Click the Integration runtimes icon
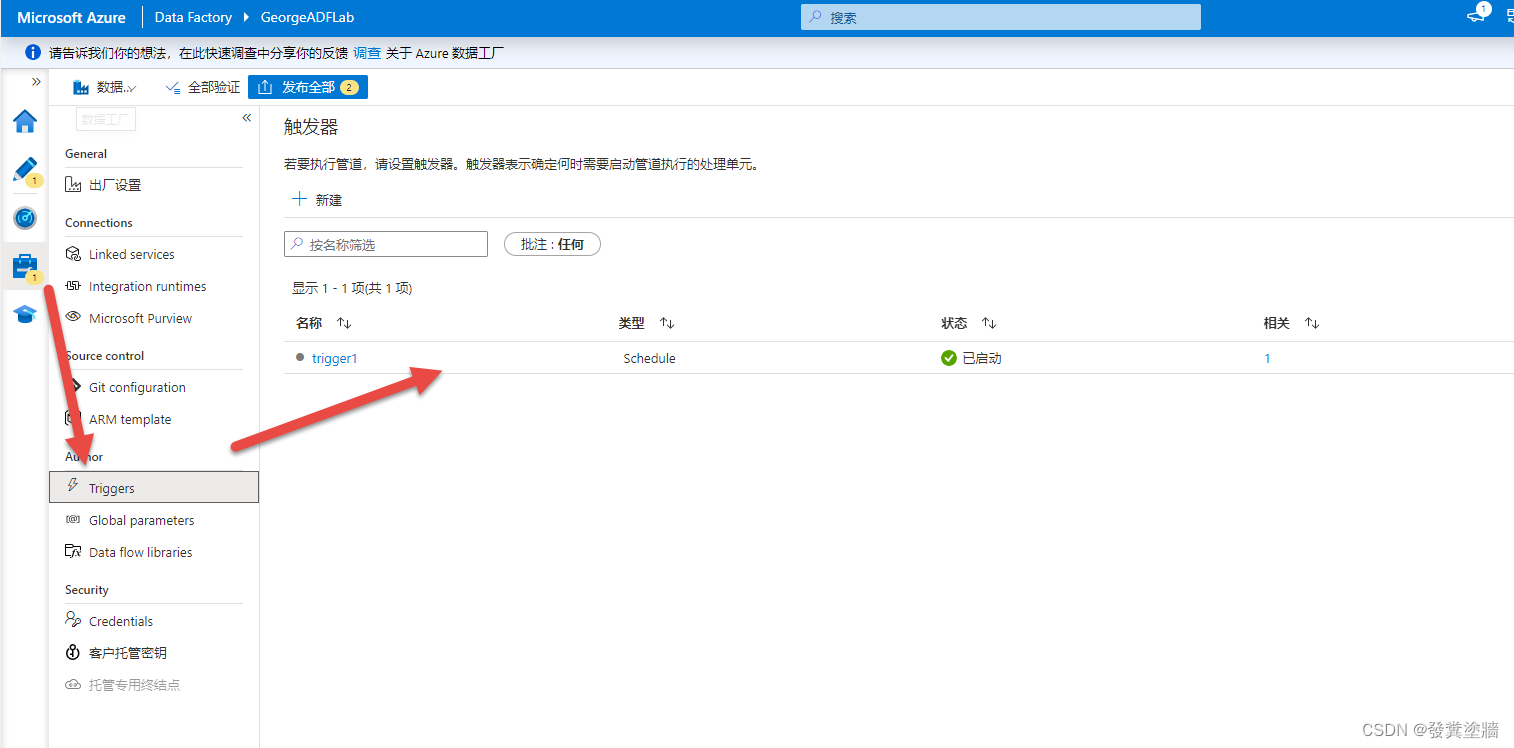Image resolution: width=1514 pixels, height=748 pixels. click(x=72, y=286)
